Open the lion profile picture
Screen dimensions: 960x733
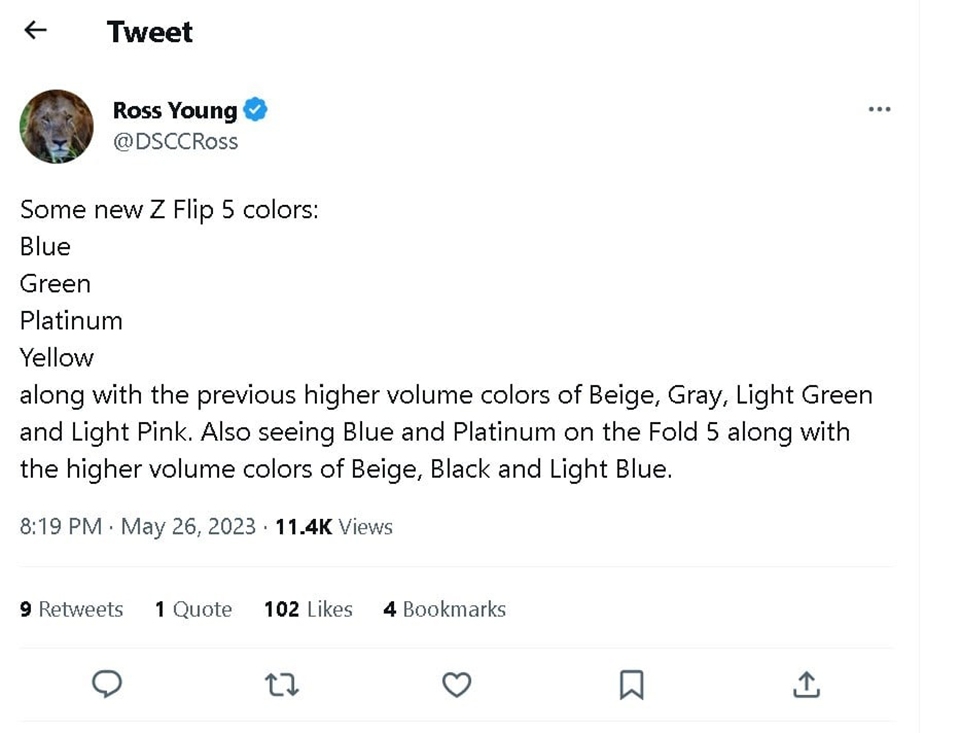[56, 126]
